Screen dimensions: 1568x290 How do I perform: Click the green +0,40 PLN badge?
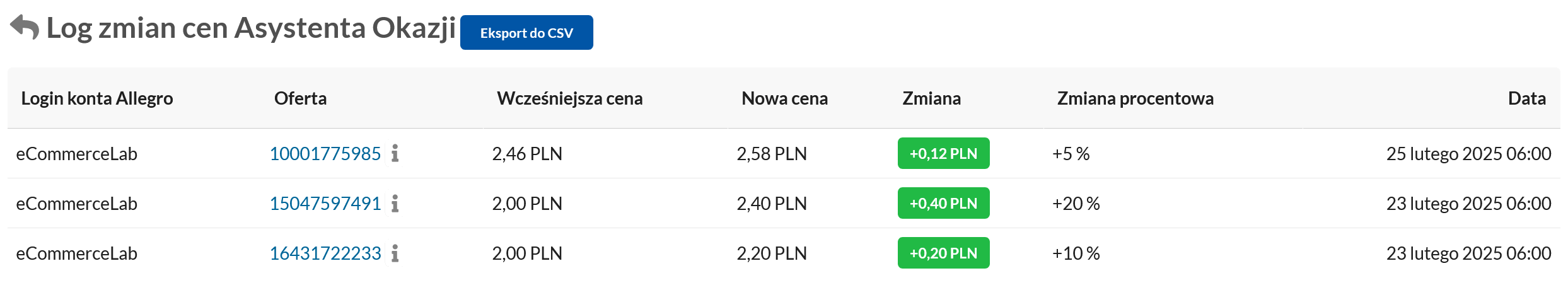click(943, 204)
